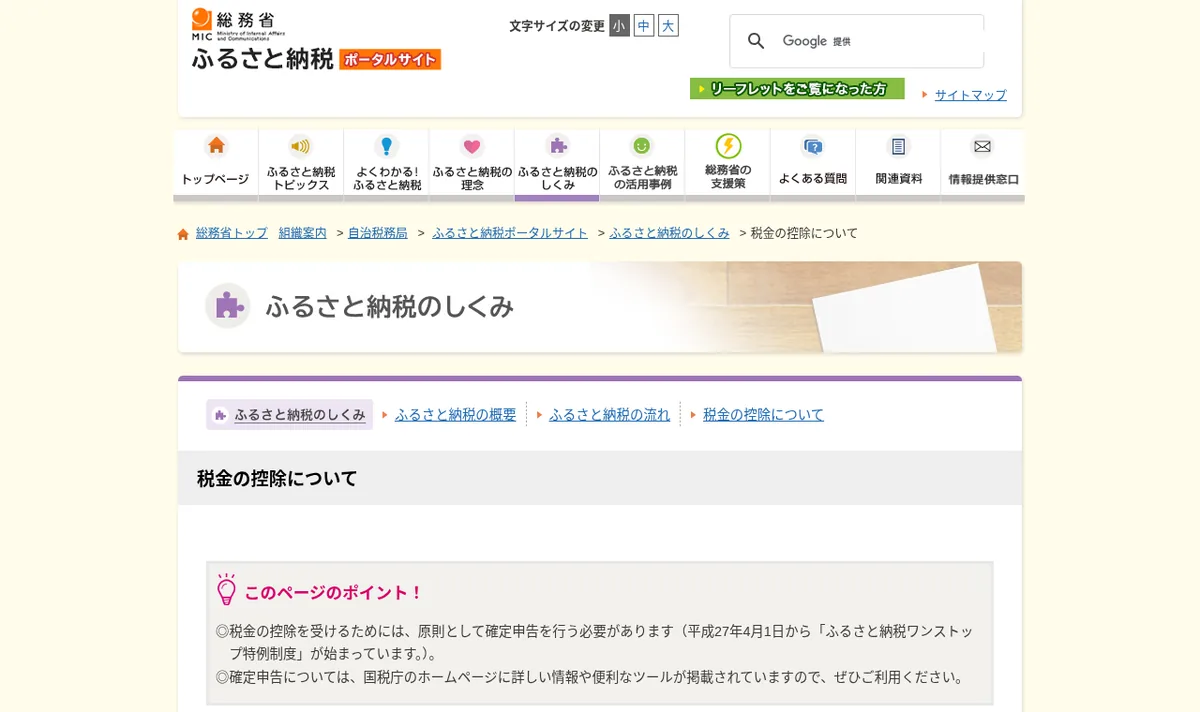Click the このページのポイント! heading text

tap(334, 592)
